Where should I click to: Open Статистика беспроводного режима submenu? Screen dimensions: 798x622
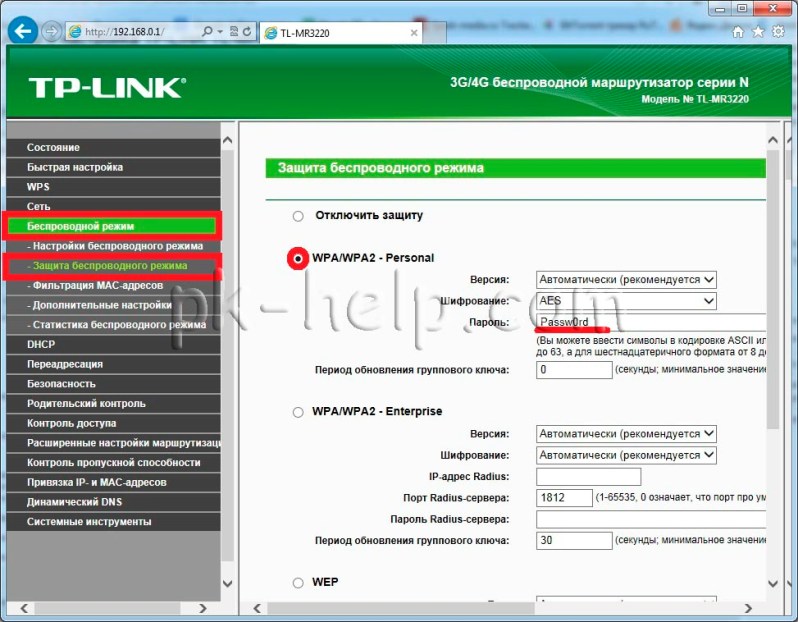coord(113,325)
